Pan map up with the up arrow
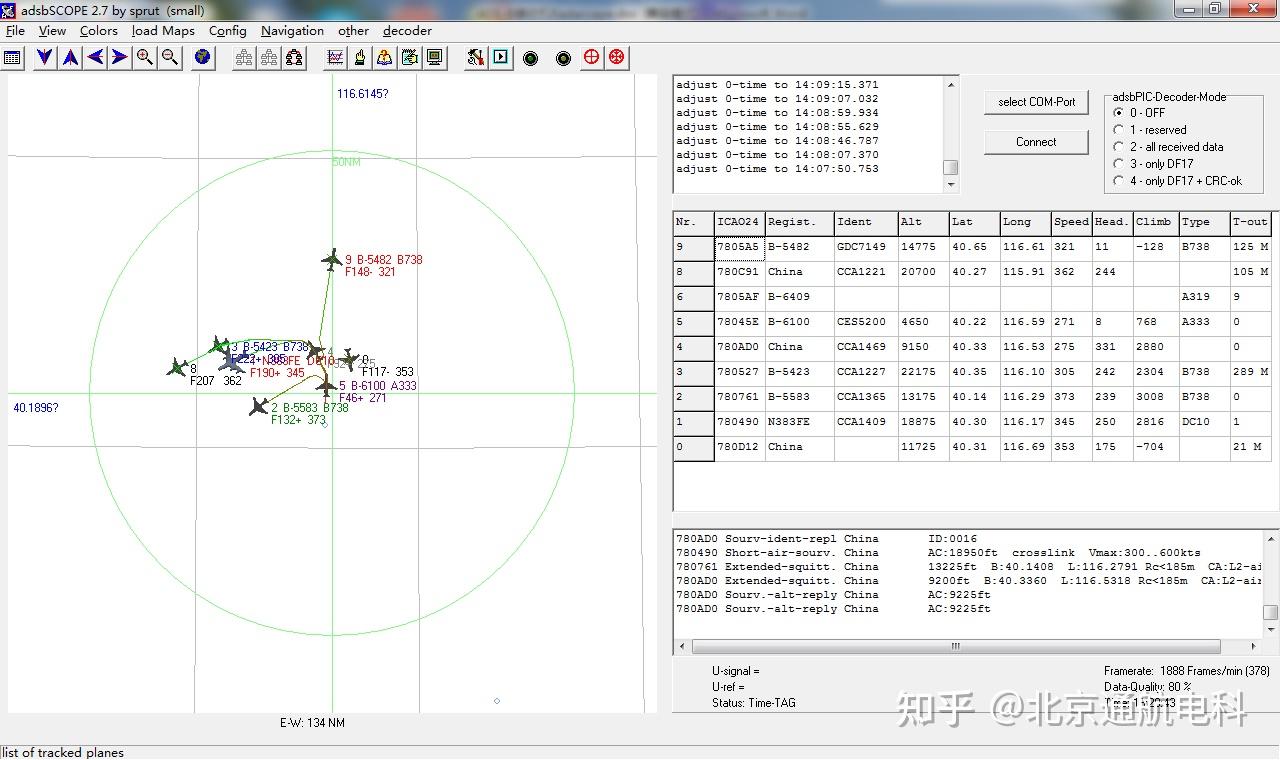 70,58
